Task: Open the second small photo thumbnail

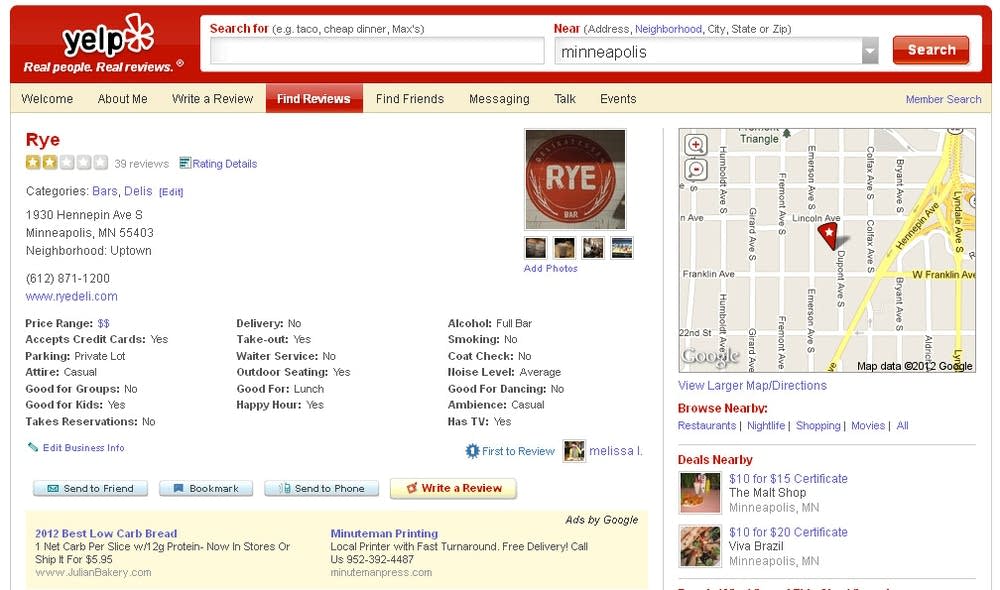Action: 564,247
